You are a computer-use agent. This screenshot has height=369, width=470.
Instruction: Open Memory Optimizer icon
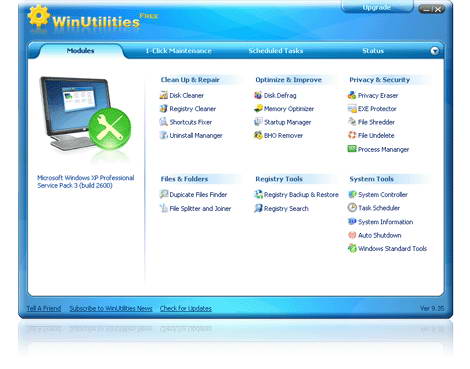point(258,108)
